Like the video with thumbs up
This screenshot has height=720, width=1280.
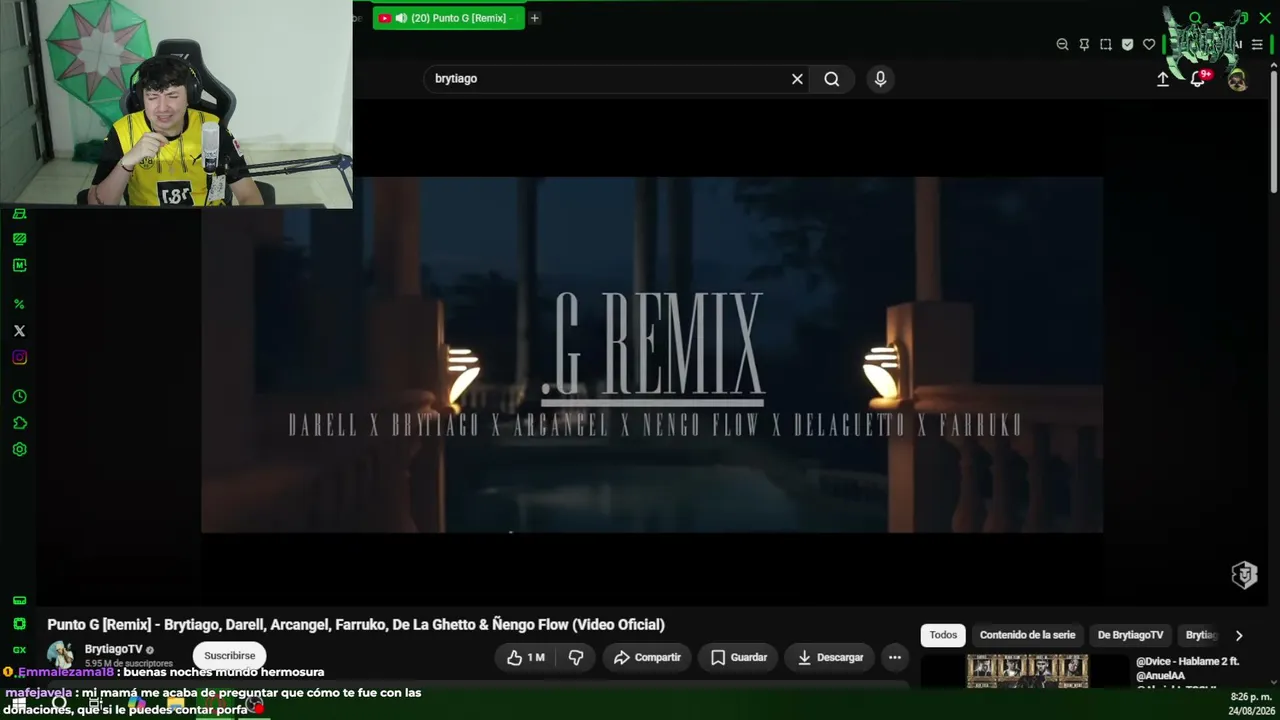click(526, 657)
